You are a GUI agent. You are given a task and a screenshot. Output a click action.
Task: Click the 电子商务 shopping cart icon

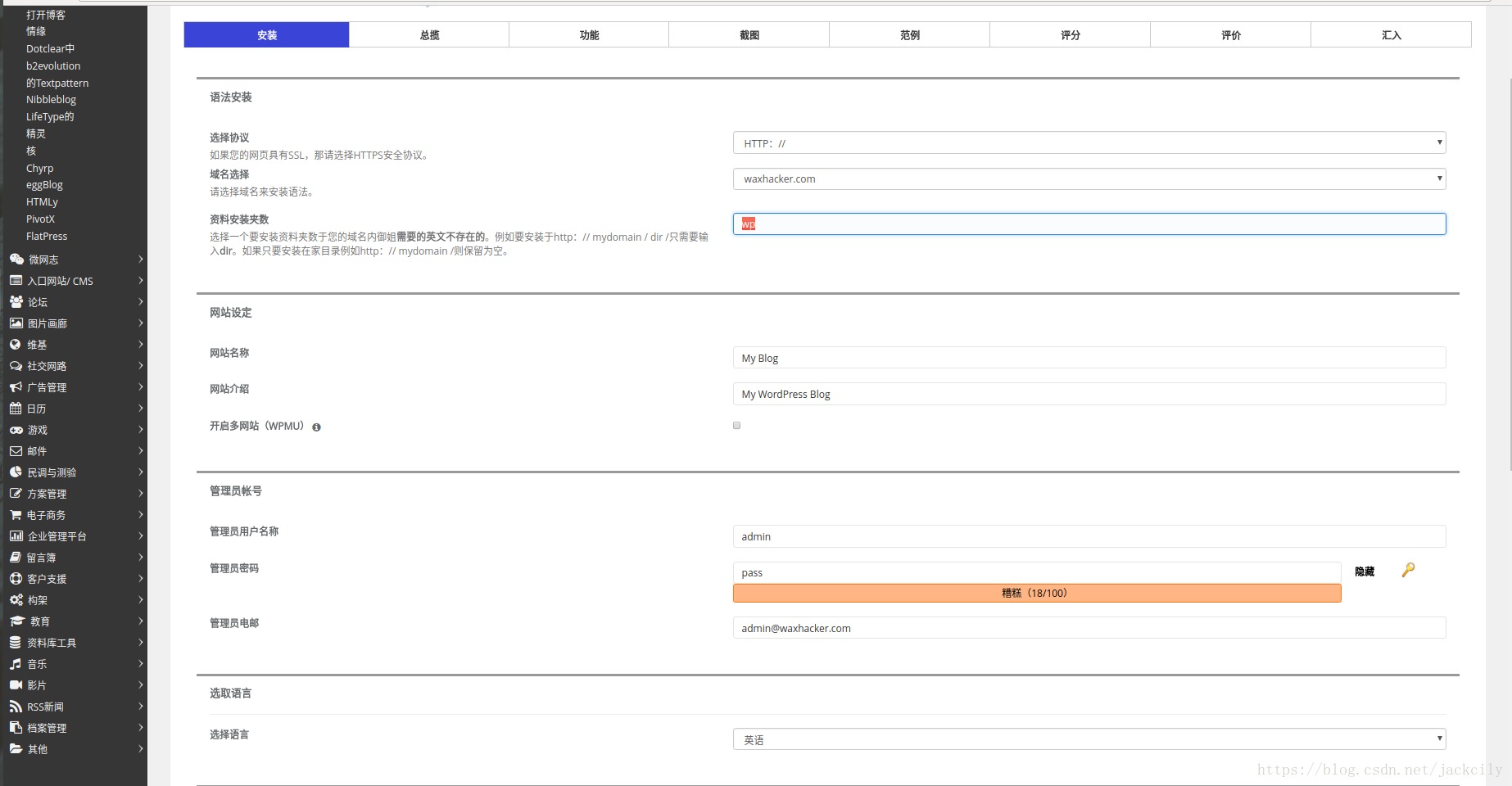point(16,515)
